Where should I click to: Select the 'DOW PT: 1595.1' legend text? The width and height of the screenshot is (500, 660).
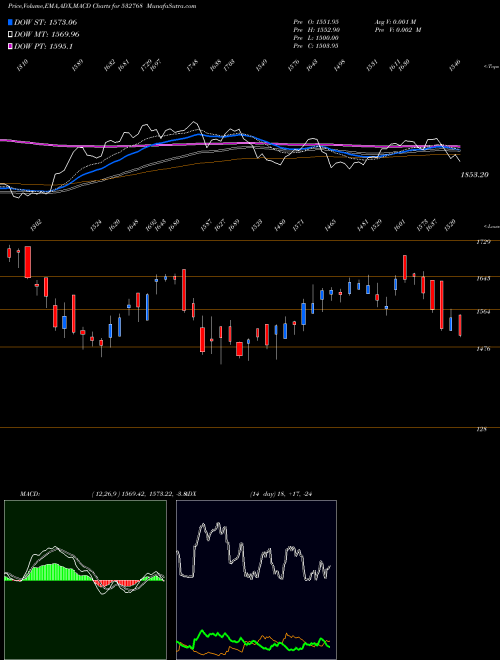click(x=43, y=46)
